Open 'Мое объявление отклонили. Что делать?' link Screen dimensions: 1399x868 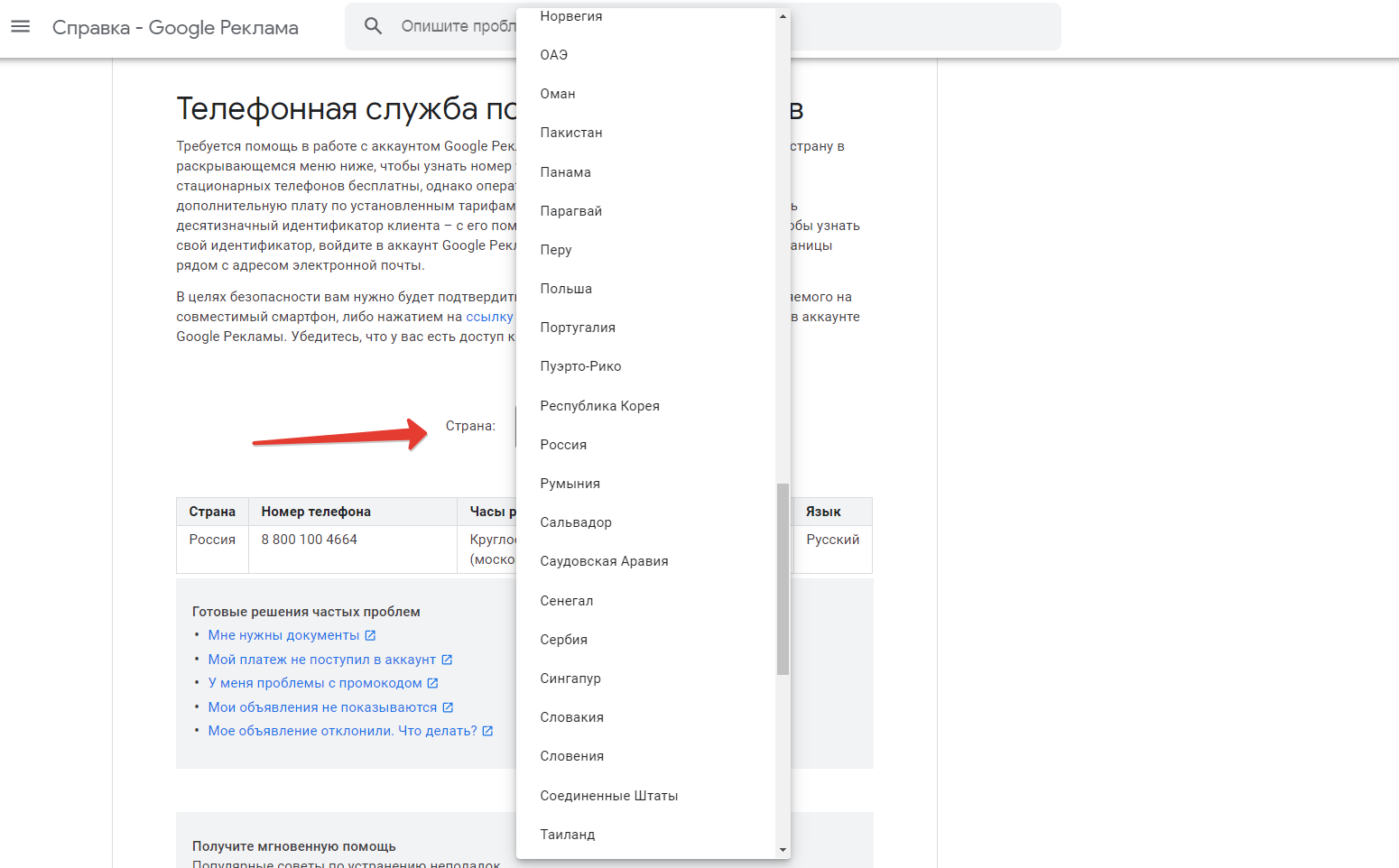point(343,731)
